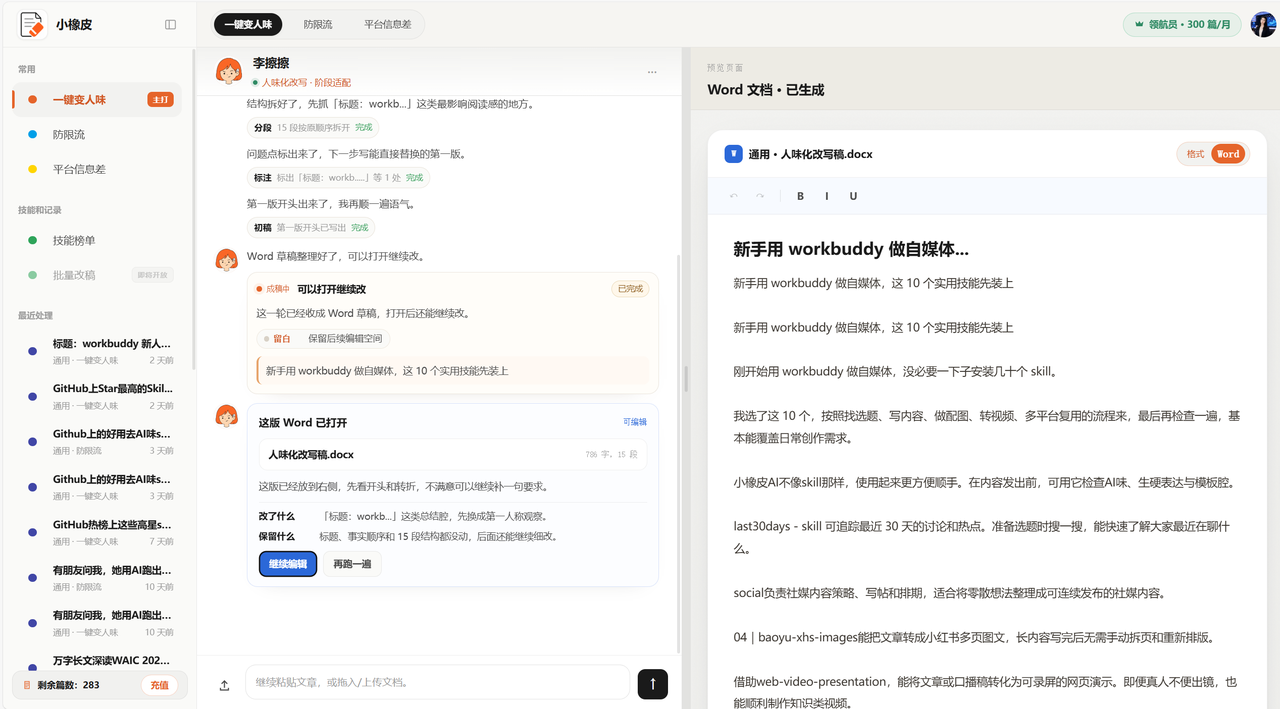Toggle italic formatting with the I button
The height and width of the screenshot is (709, 1280).
(x=826, y=196)
